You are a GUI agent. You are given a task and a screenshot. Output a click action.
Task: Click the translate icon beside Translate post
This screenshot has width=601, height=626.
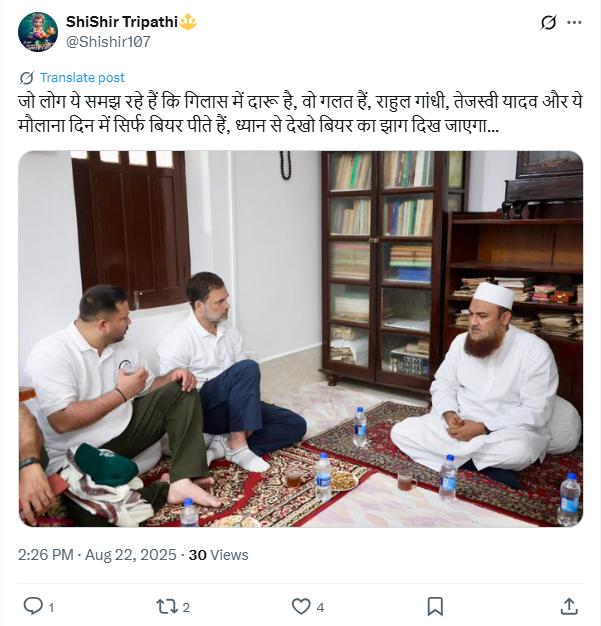click(26, 77)
